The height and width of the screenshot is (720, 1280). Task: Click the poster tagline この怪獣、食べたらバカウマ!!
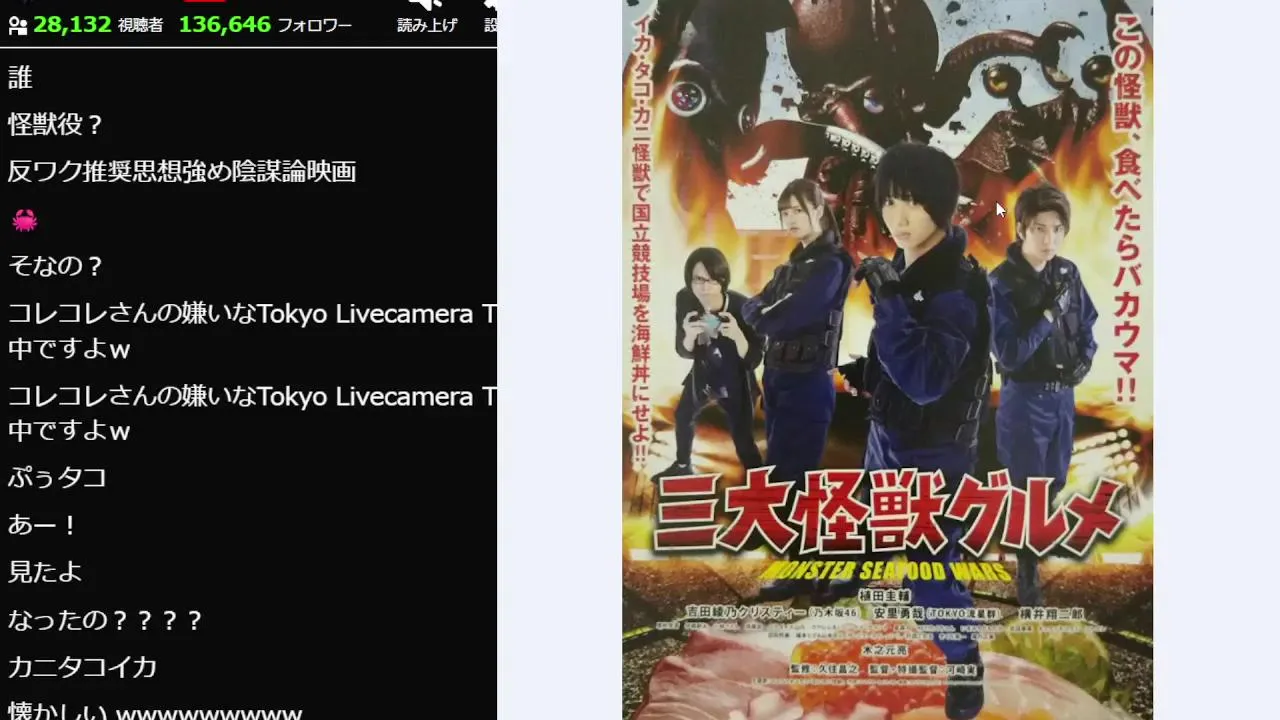point(1126,211)
